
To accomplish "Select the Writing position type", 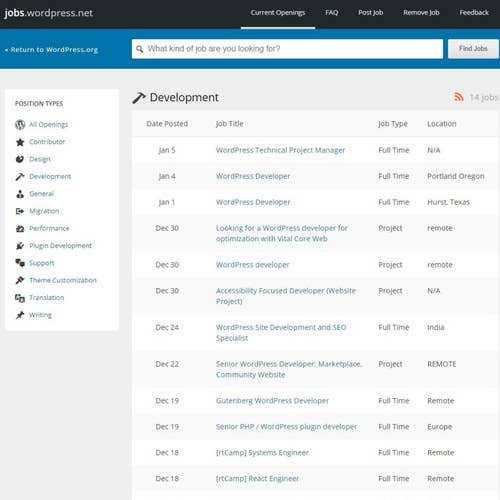I will pyautogui.click(x=40, y=315).
